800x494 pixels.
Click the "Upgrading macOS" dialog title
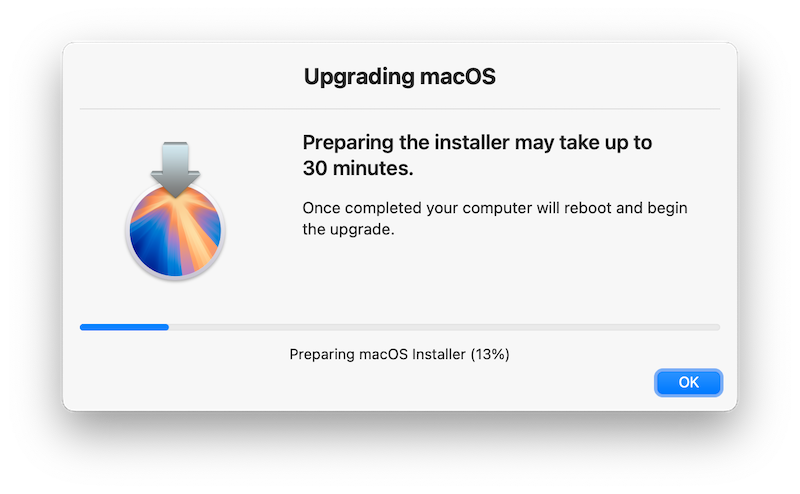pos(399,77)
